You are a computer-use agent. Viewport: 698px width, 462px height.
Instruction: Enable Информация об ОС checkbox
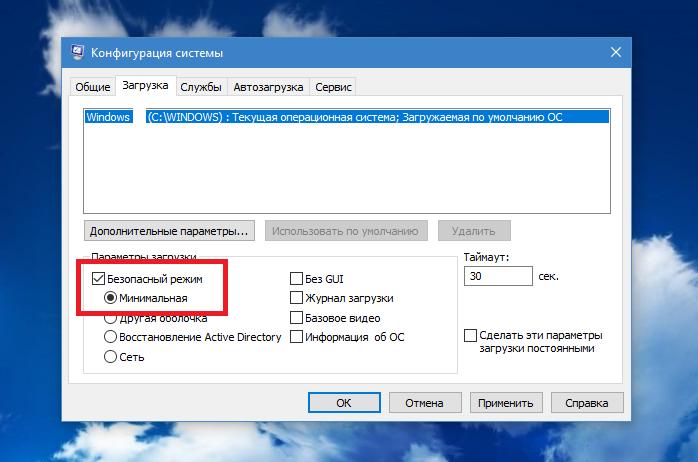pyautogui.click(x=296, y=336)
